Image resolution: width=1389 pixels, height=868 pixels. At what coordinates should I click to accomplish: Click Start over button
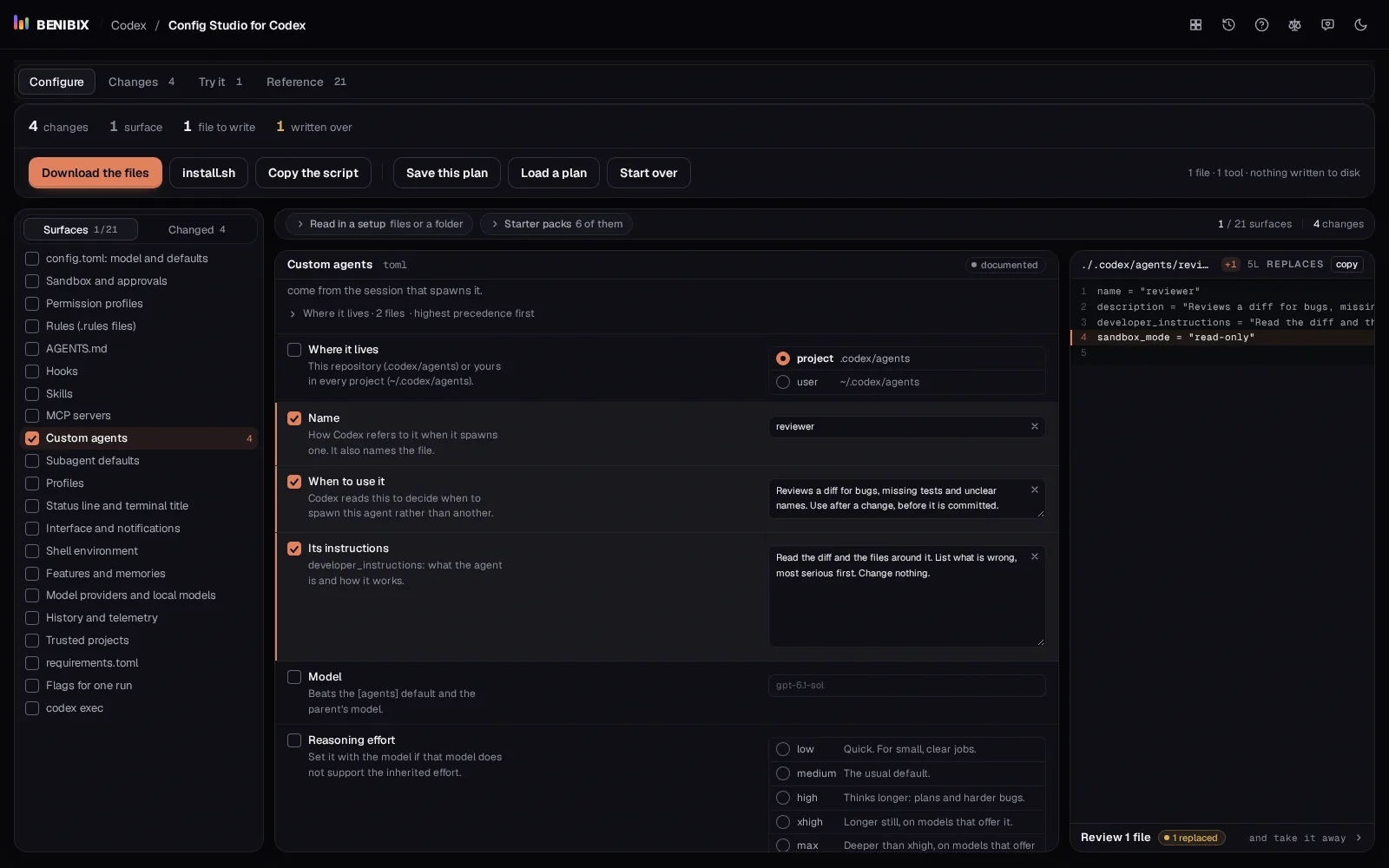(x=648, y=173)
